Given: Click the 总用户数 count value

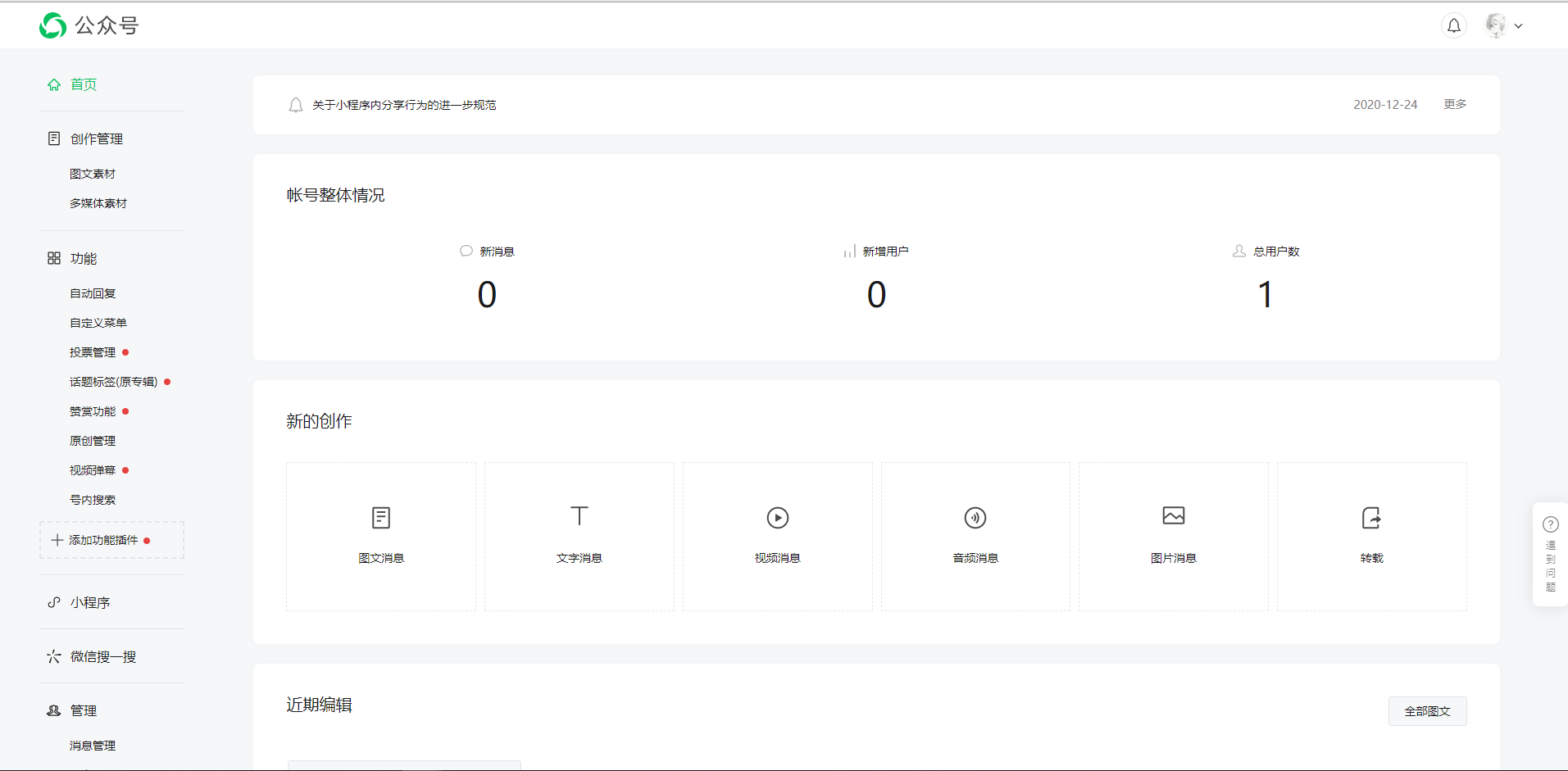Looking at the screenshot, I should point(1266,294).
